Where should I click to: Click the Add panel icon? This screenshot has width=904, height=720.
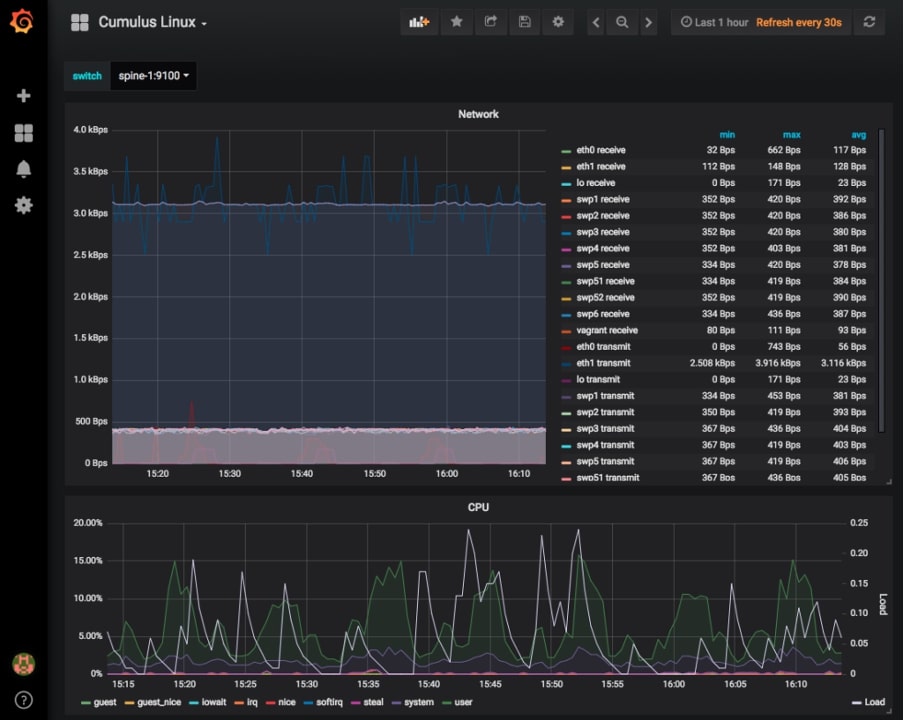coord(419,22)
